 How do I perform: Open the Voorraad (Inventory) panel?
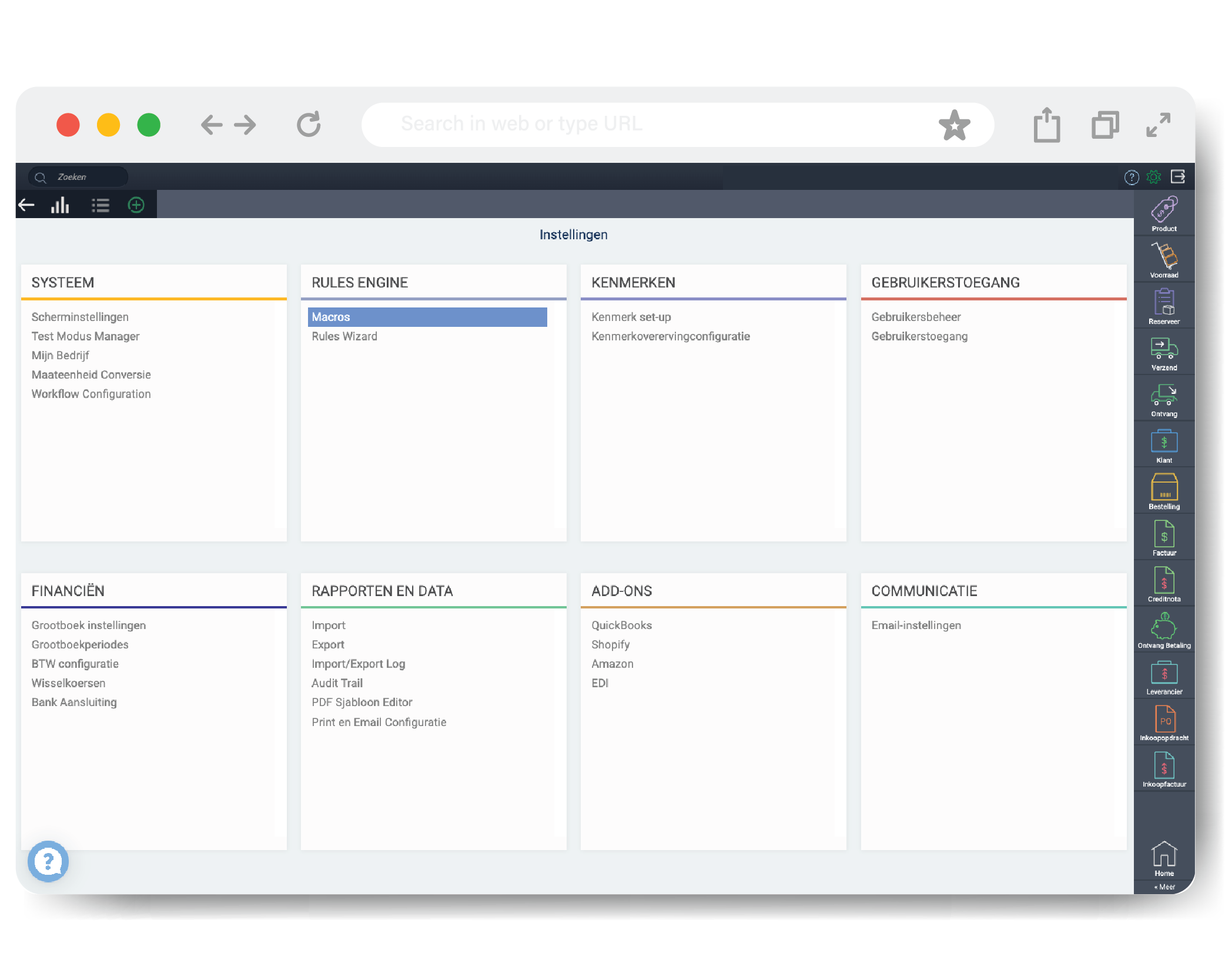(x=1163, y=263)
